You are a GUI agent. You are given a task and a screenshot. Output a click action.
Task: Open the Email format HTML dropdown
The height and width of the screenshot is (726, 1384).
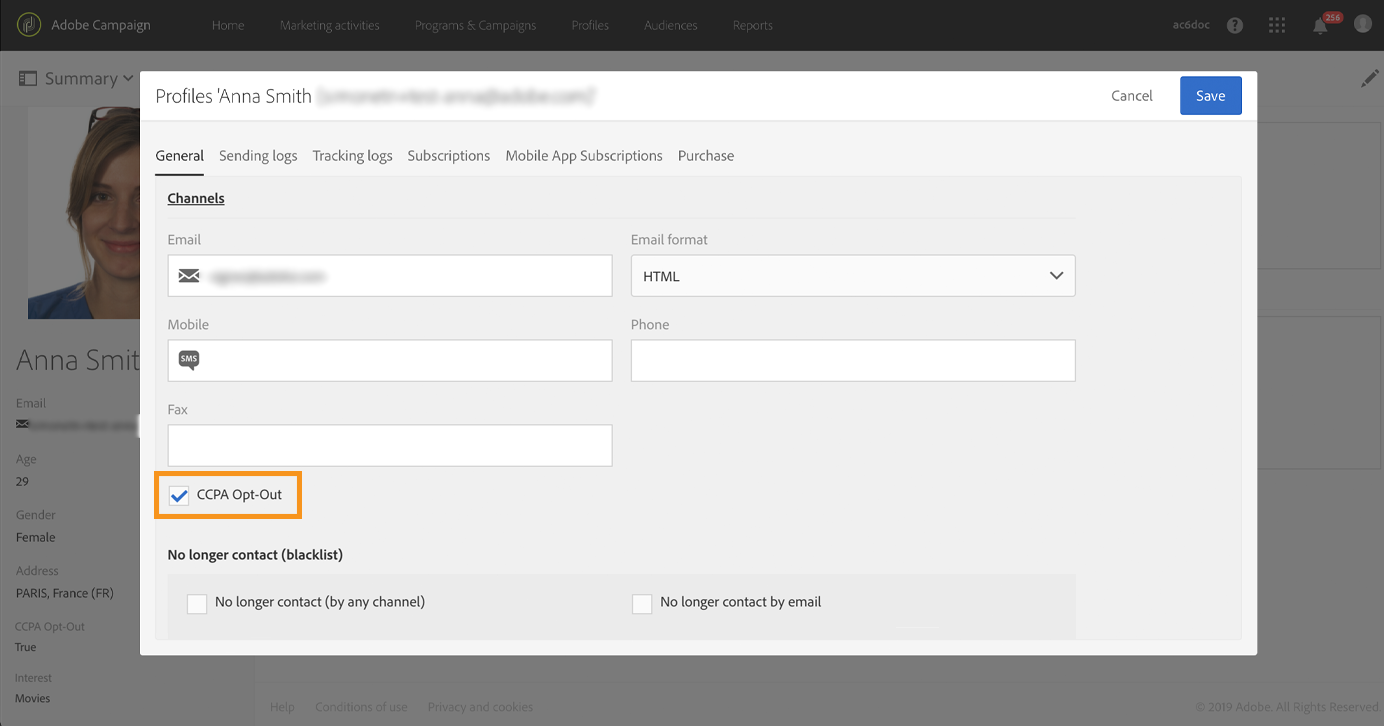click(x=852, y=276)
